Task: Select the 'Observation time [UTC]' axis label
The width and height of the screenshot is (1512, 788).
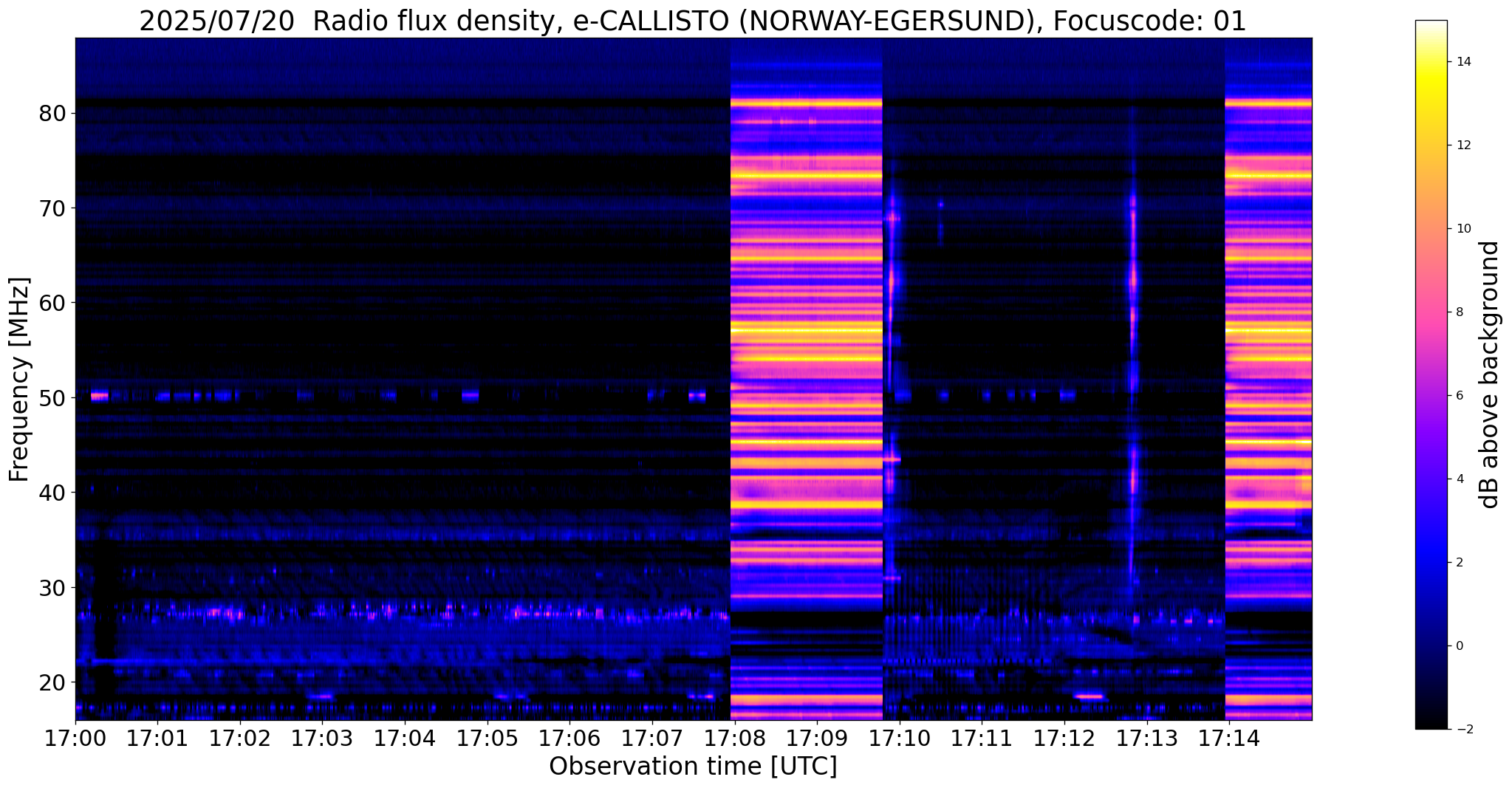Action: 693,767
